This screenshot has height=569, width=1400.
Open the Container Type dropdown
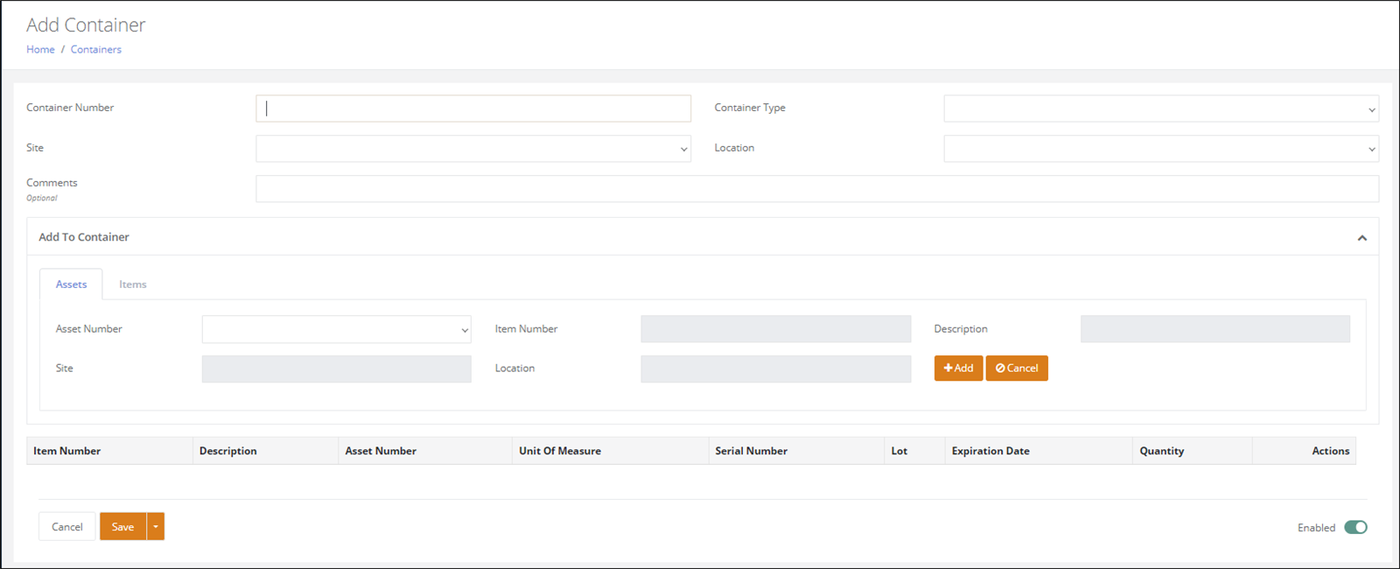coord(1161,108)
